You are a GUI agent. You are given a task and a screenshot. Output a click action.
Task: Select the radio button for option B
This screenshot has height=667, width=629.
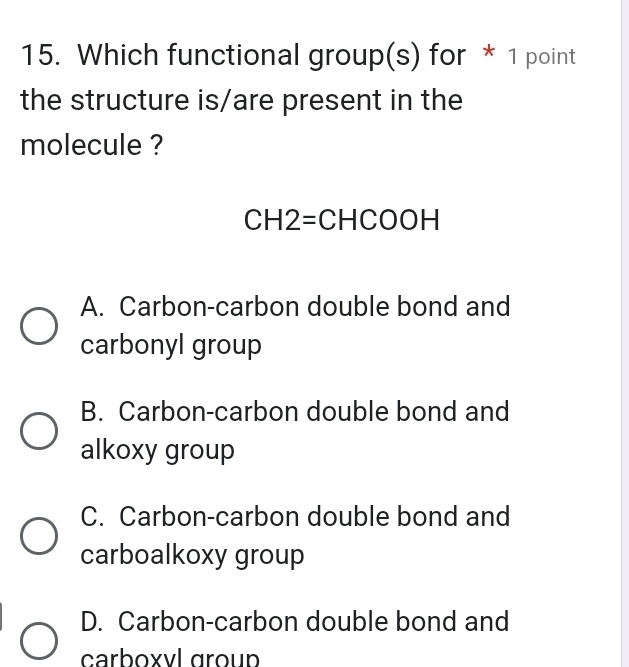pyautogui.click(x=39, y=432)
